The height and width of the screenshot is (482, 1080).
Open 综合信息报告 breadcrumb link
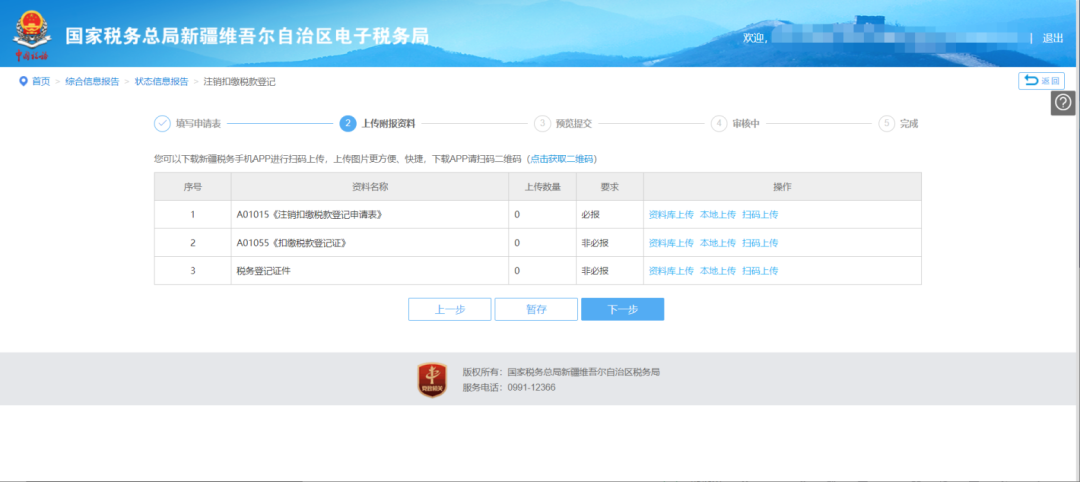point(92,81)
